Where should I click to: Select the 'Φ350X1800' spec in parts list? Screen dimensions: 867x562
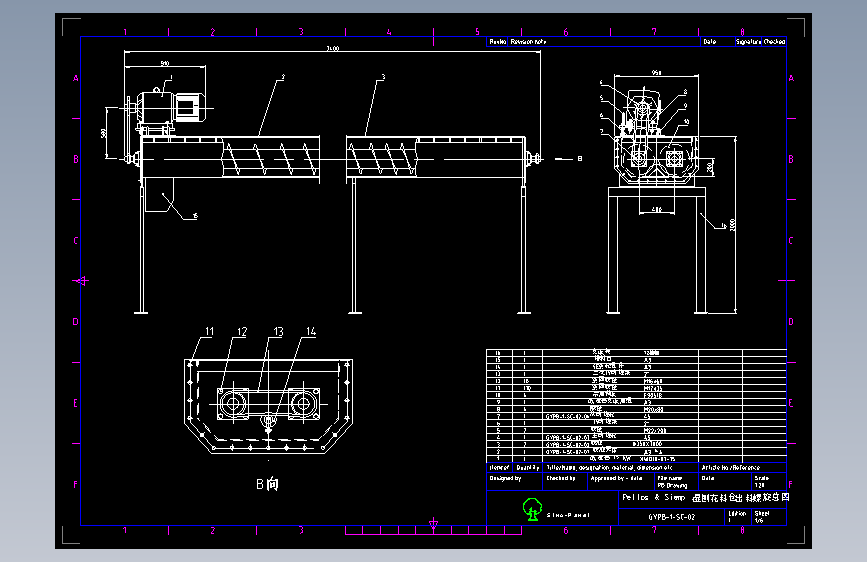click(647, 444)
